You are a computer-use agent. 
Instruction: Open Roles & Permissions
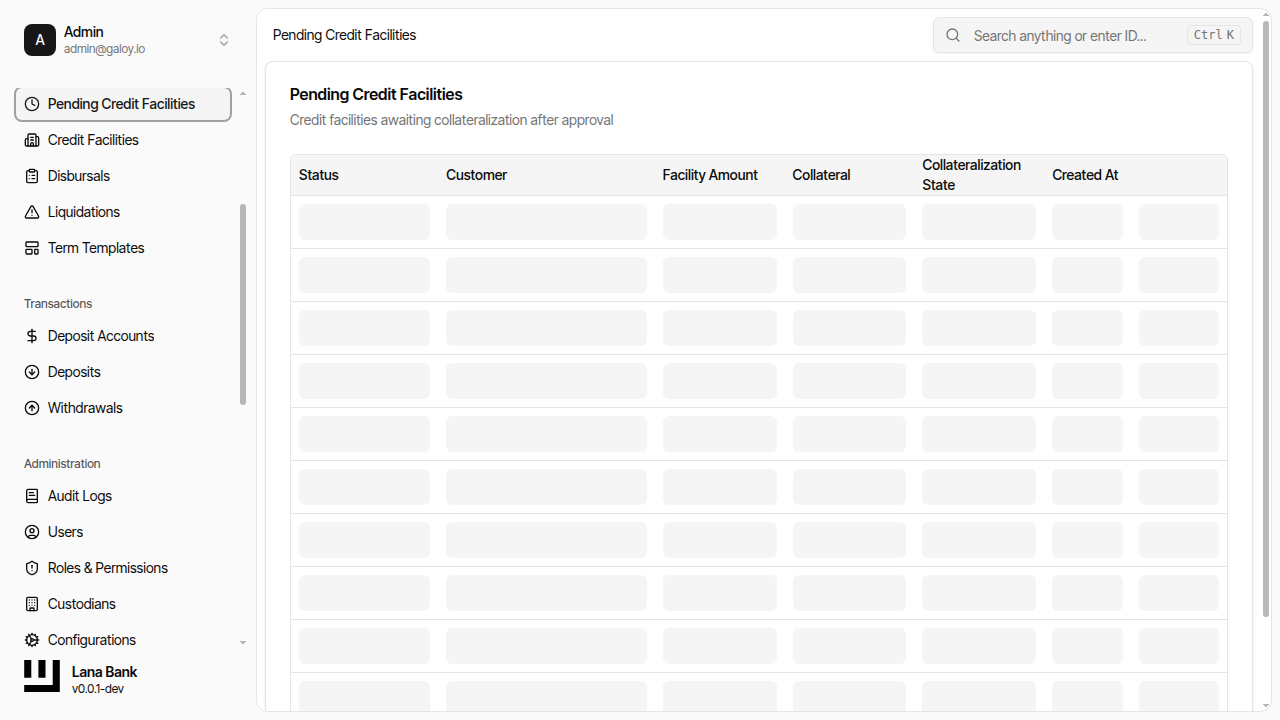click(x=107, y=568)
